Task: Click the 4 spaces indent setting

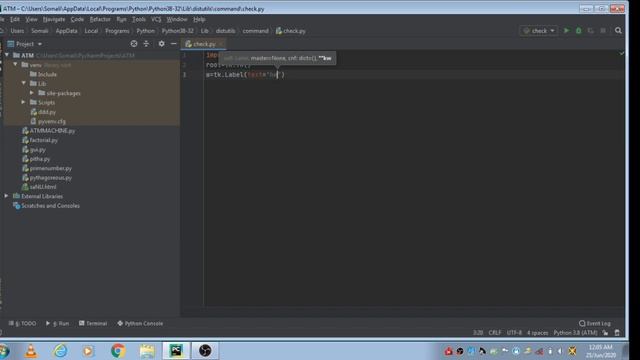Action: pyautogui.click(x=538, y=333)
